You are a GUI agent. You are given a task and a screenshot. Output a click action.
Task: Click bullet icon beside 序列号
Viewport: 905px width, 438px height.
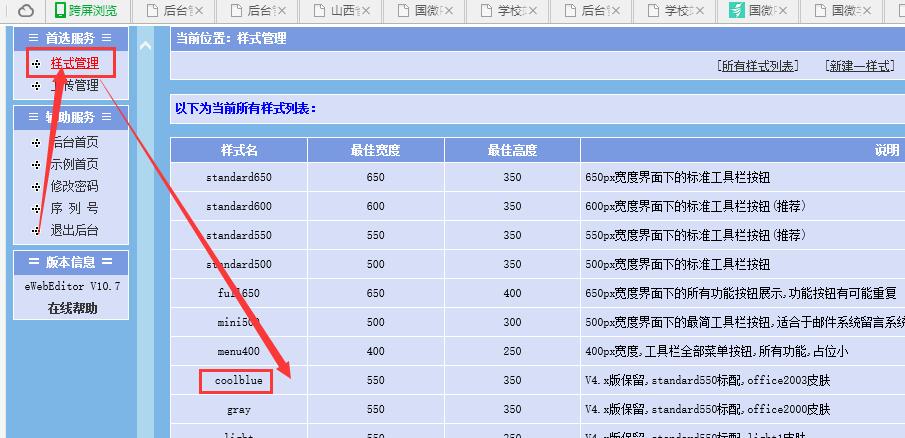click(x=37, y=209)
